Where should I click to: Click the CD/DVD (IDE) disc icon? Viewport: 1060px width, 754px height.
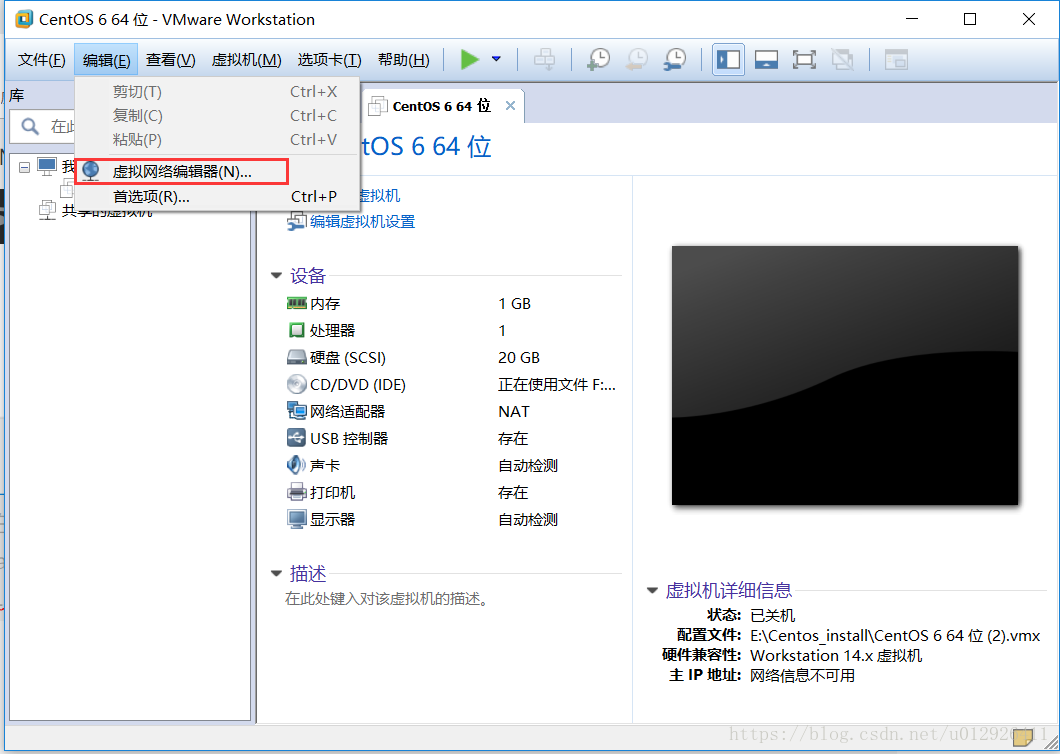click(x=297, y=384)
